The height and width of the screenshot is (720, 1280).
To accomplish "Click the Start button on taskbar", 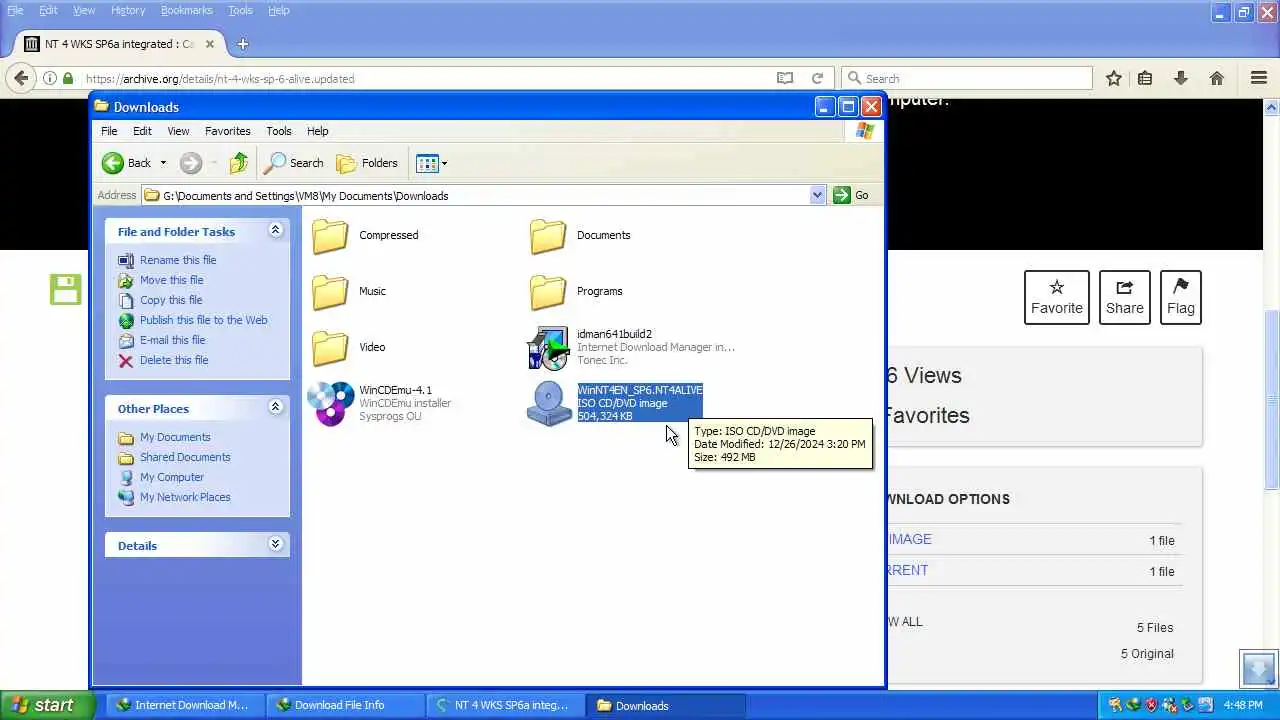I will point(47,705).
